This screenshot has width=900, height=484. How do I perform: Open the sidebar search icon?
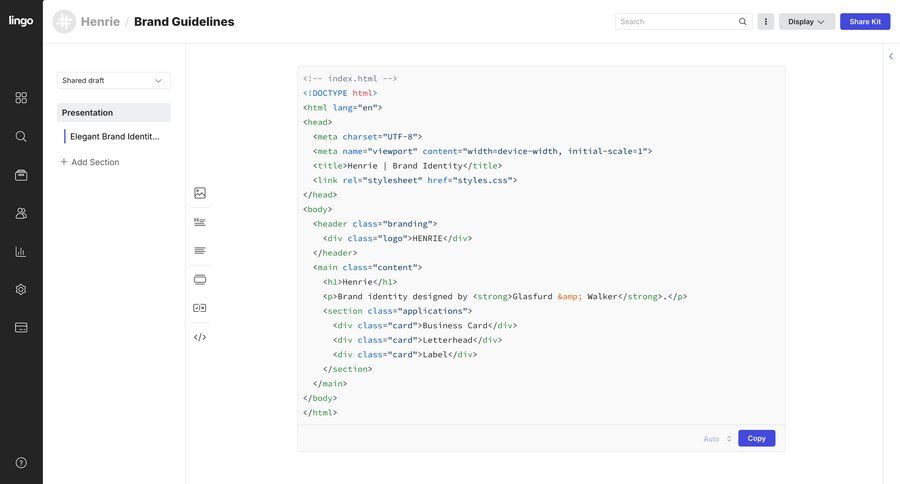point(21,136)
